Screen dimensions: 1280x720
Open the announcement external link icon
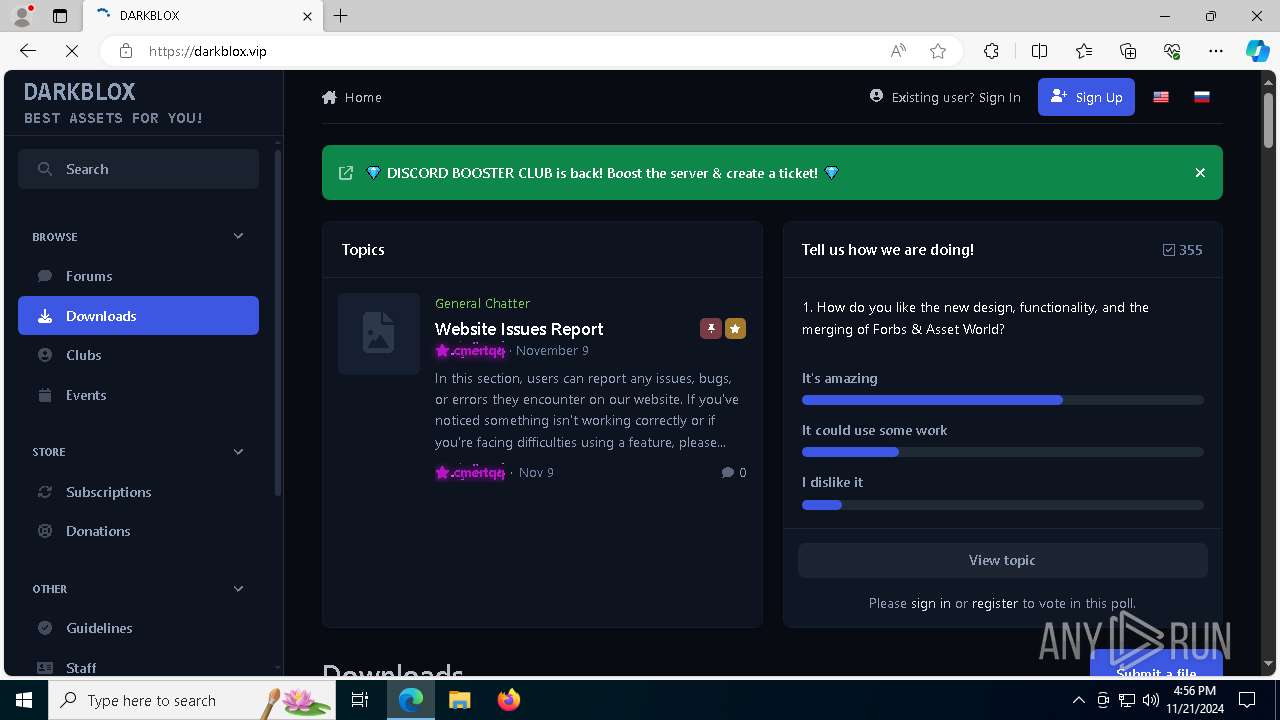[x=346, y=173]
